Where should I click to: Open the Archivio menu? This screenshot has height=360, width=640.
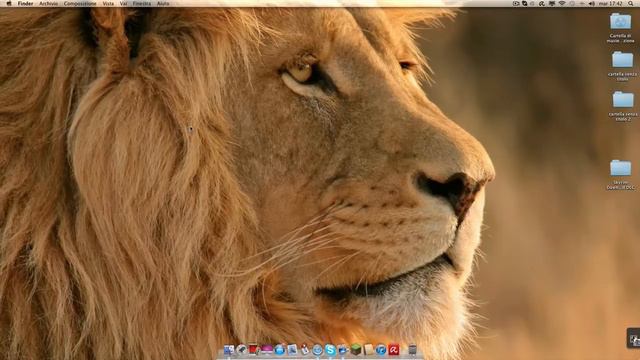49,3
